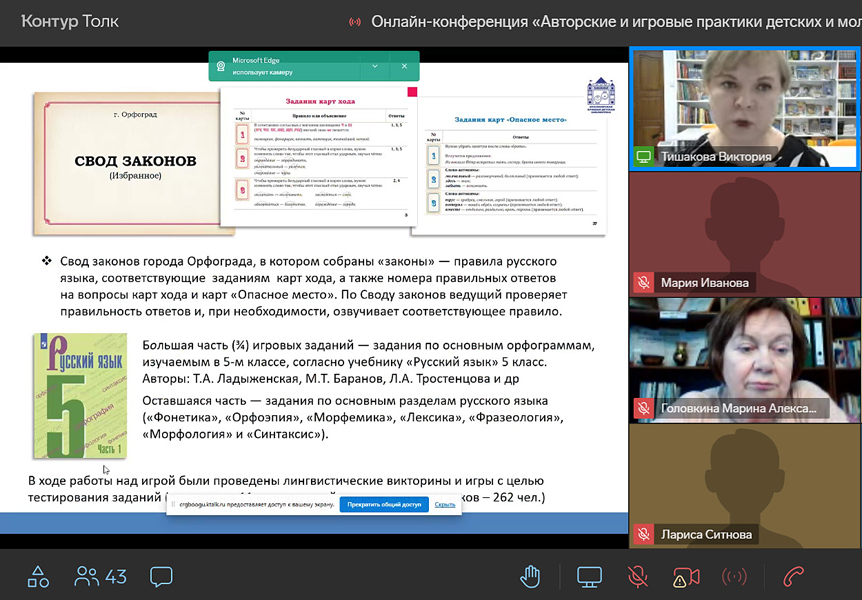
Task: Select the Лариса Ситнова participant tile
Action: pyautogui.click(x=745, y=485)
